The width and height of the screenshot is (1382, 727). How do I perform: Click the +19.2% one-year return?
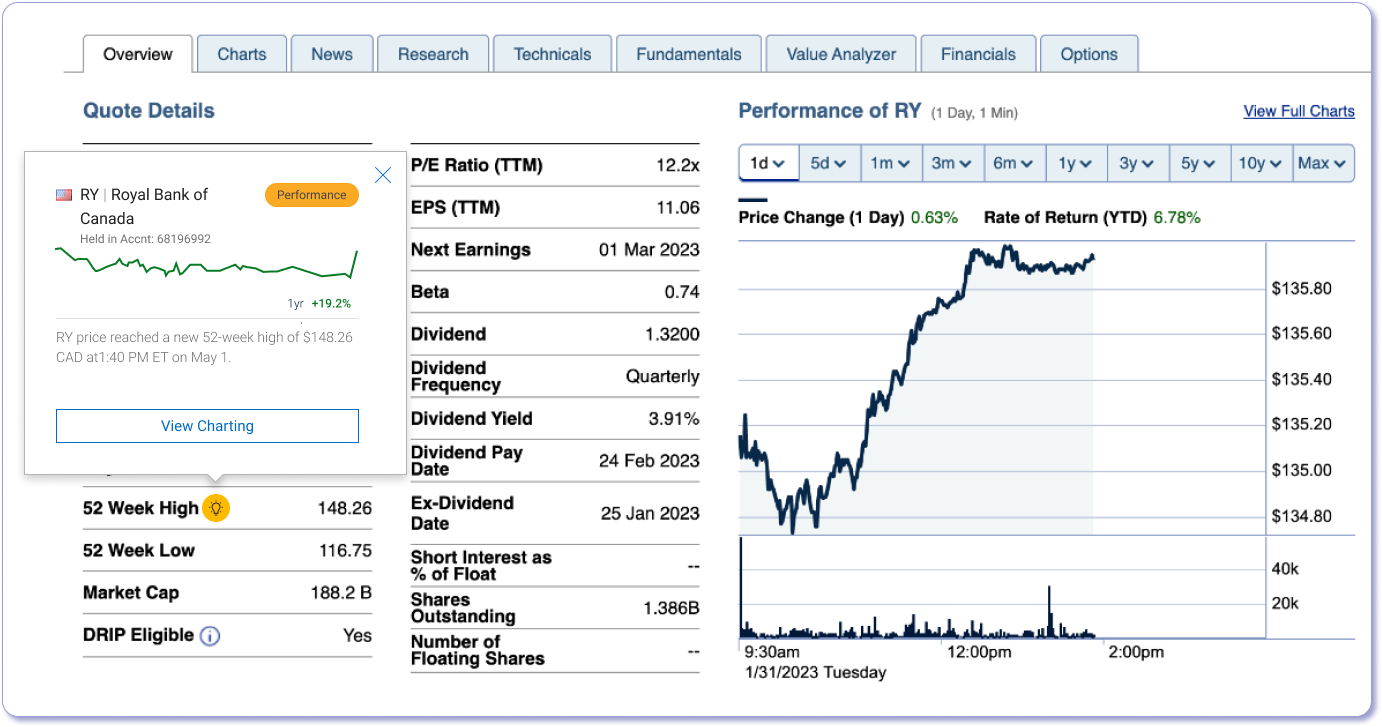331,303
